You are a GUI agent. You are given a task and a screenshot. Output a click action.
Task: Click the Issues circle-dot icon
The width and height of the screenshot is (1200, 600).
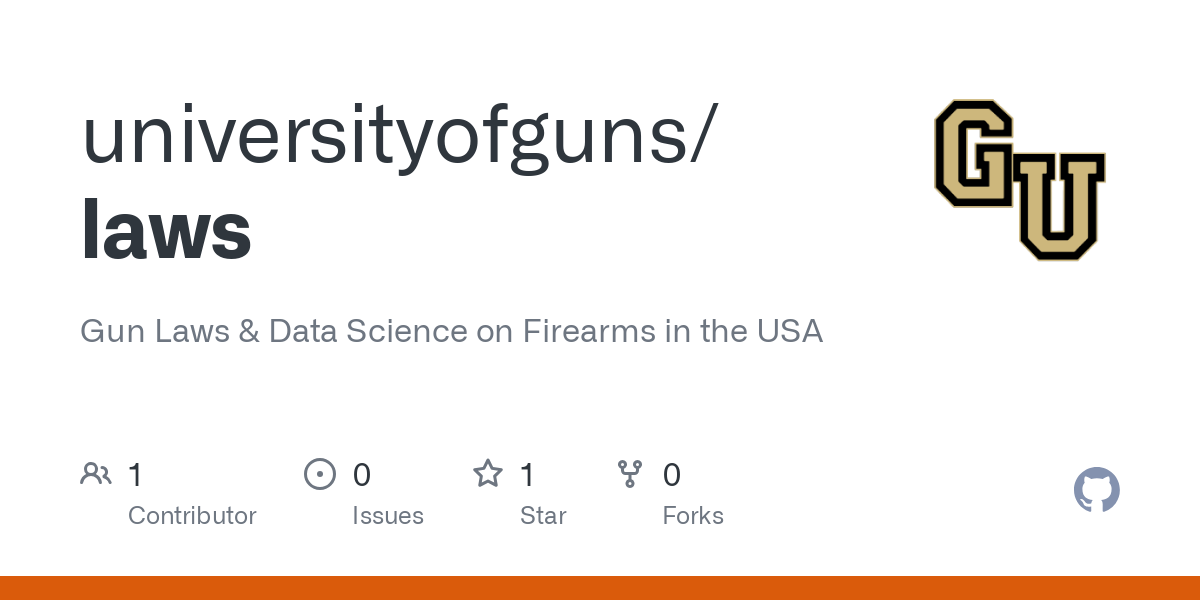pyautogui.click(x=320, y=474)
